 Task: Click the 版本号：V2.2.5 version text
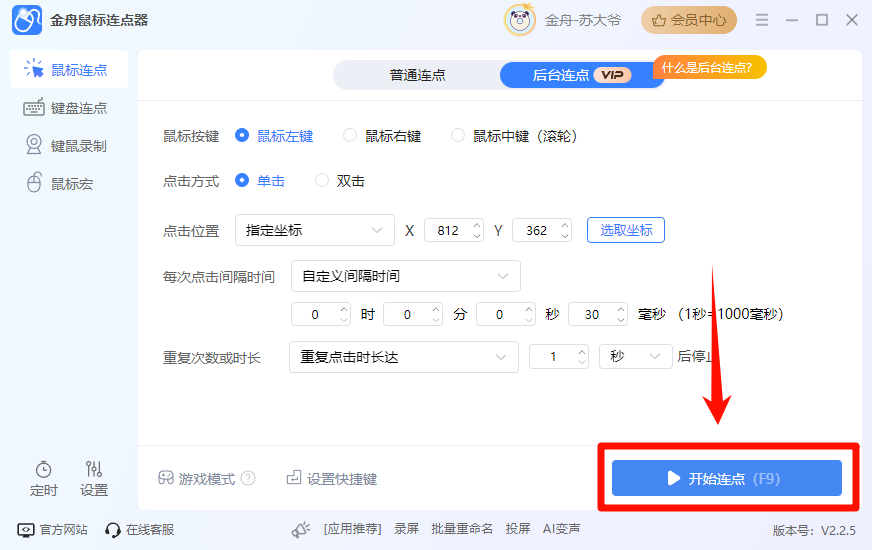click(x=814, y=531)
